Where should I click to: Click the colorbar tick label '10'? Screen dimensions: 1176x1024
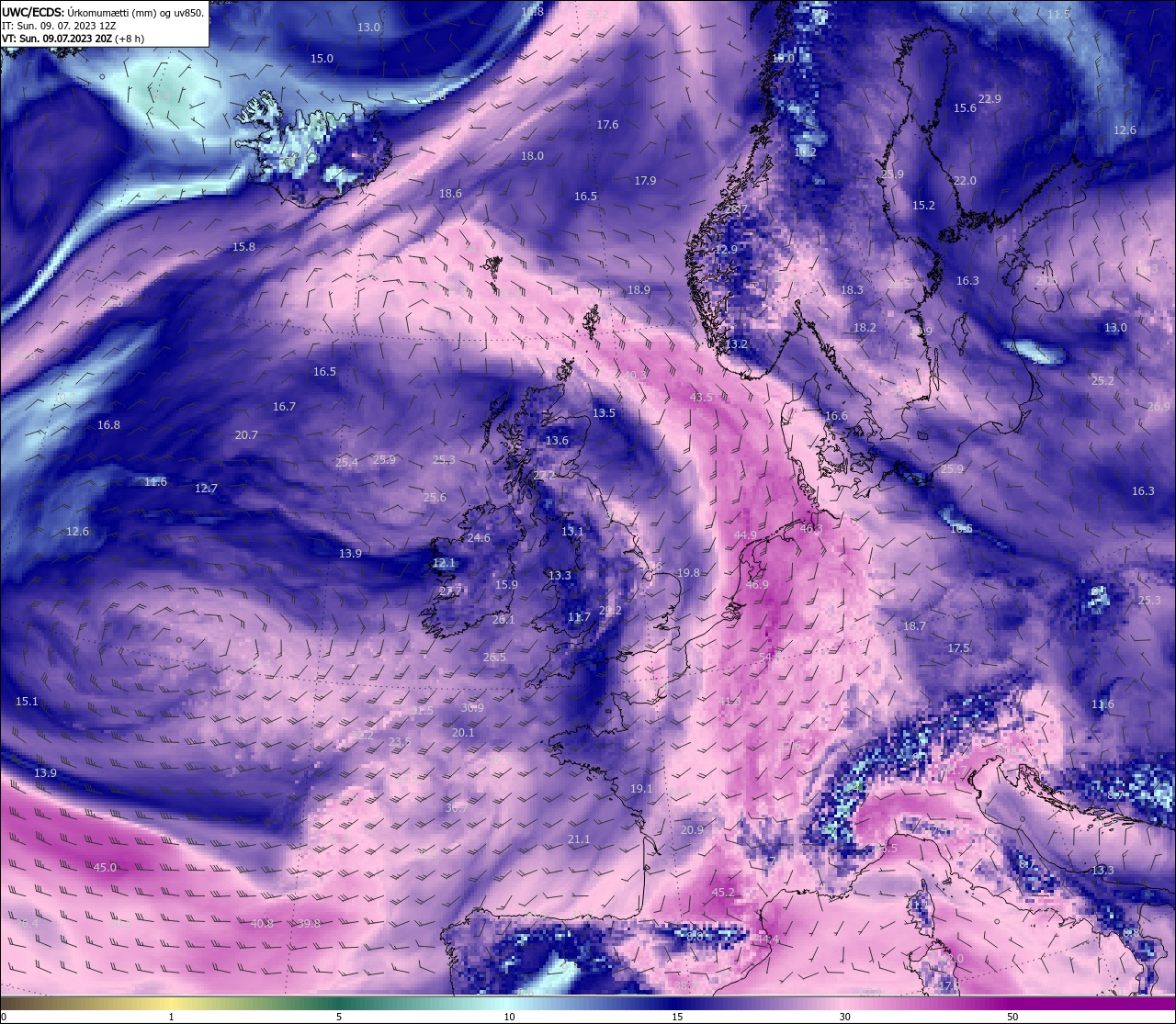(x=509, y=1017)
